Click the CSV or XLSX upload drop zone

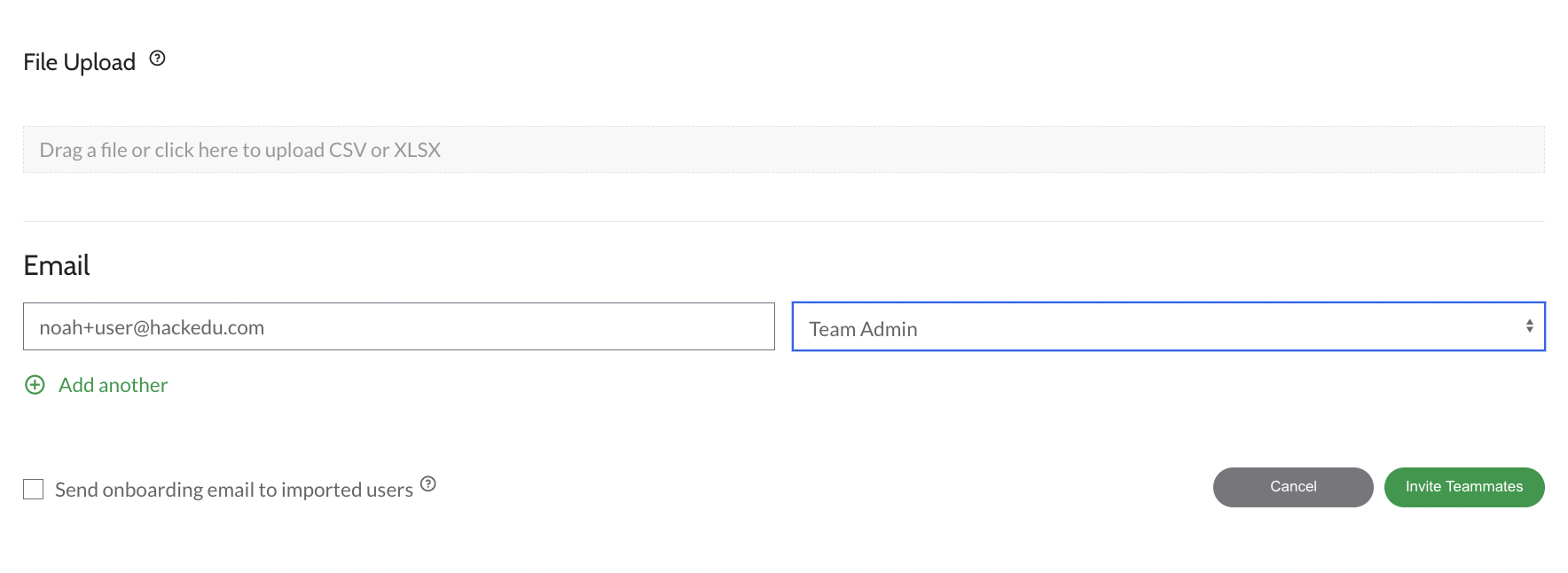point(784,150)
